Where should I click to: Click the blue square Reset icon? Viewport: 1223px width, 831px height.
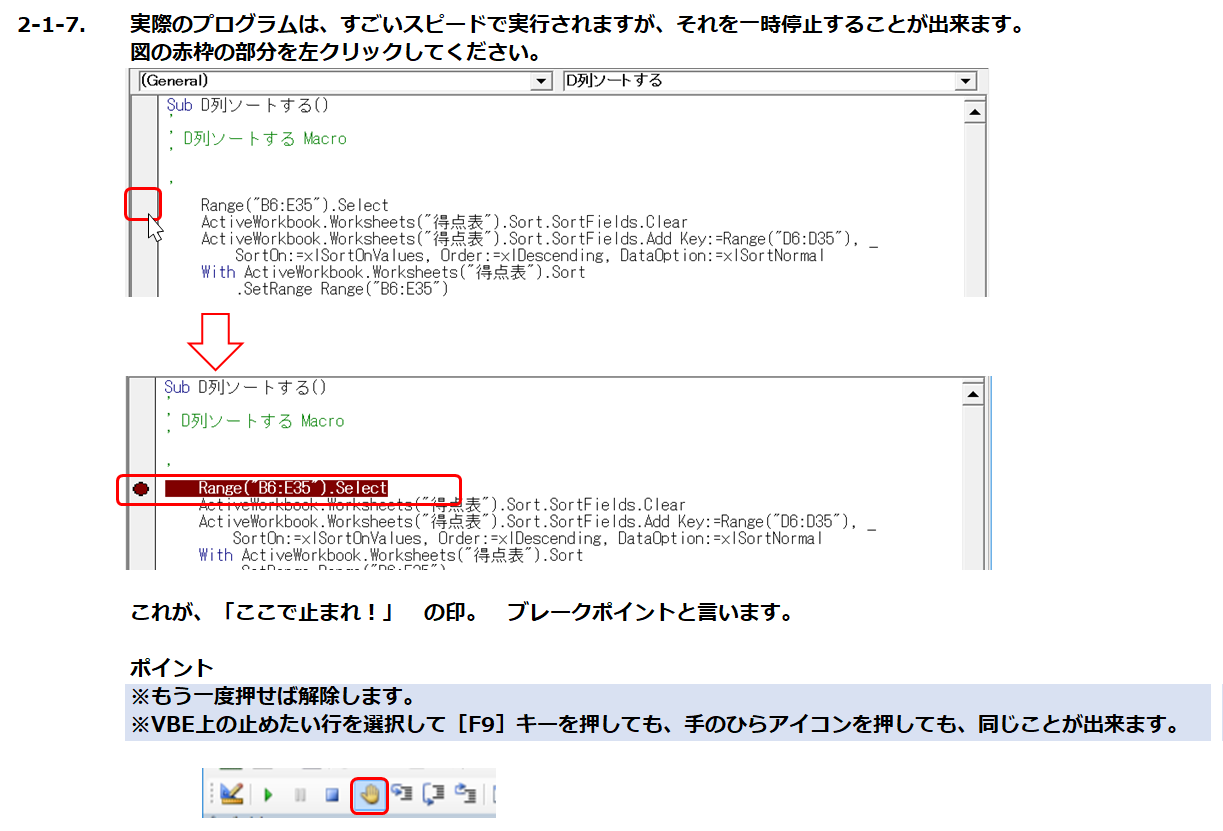click(332, 795)
